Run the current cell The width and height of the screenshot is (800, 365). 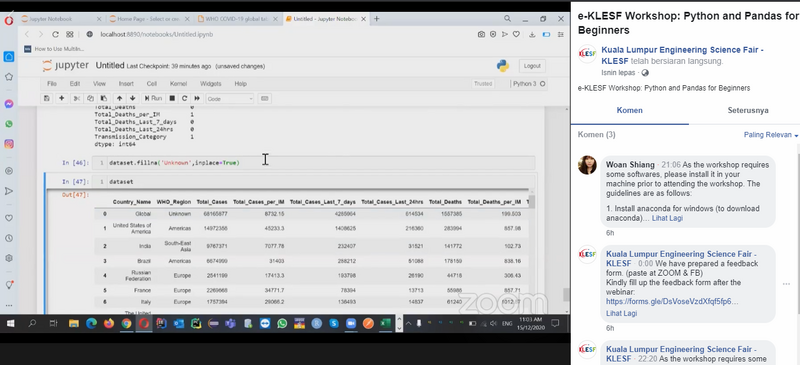pos(153,99)
